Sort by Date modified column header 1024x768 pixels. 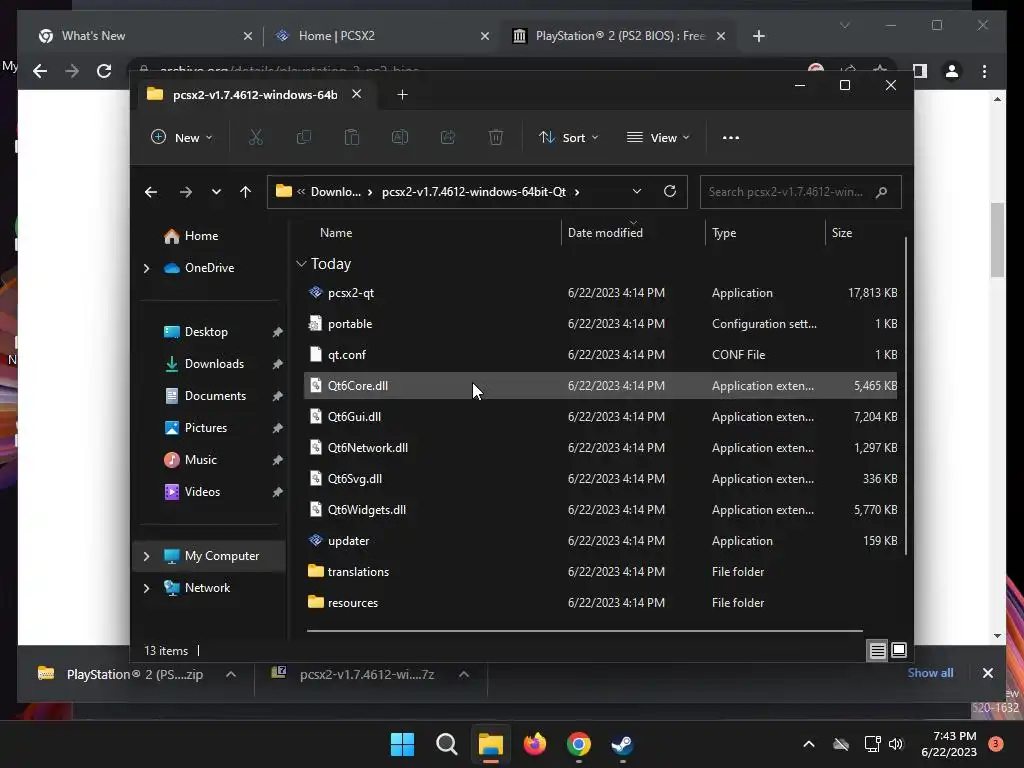coord(605,232)
